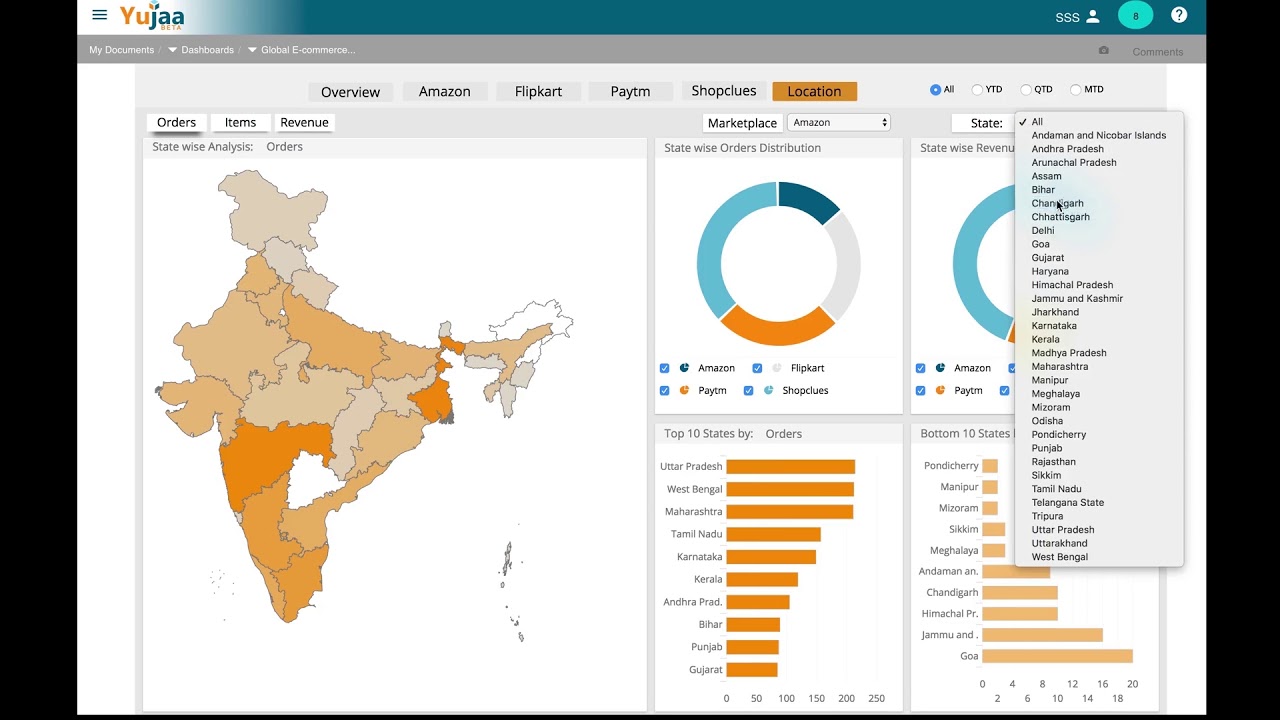Uncheck Amazon in Revenue Distribution legend
The width and height of the screenshot is (1280, 720).
coord(921,368)
